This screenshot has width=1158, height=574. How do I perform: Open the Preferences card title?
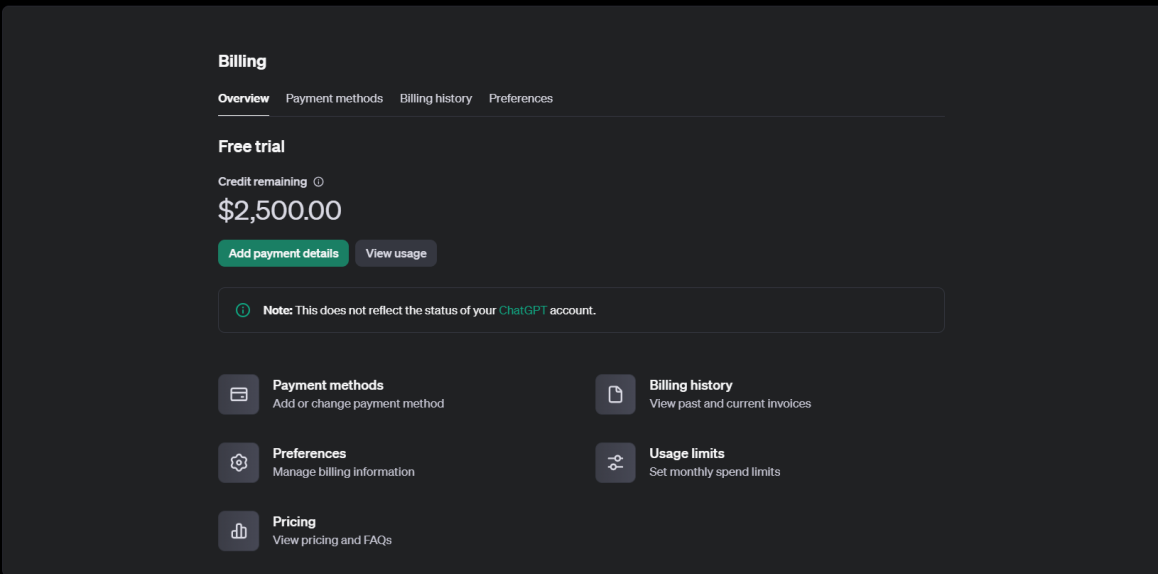(309, 453)
